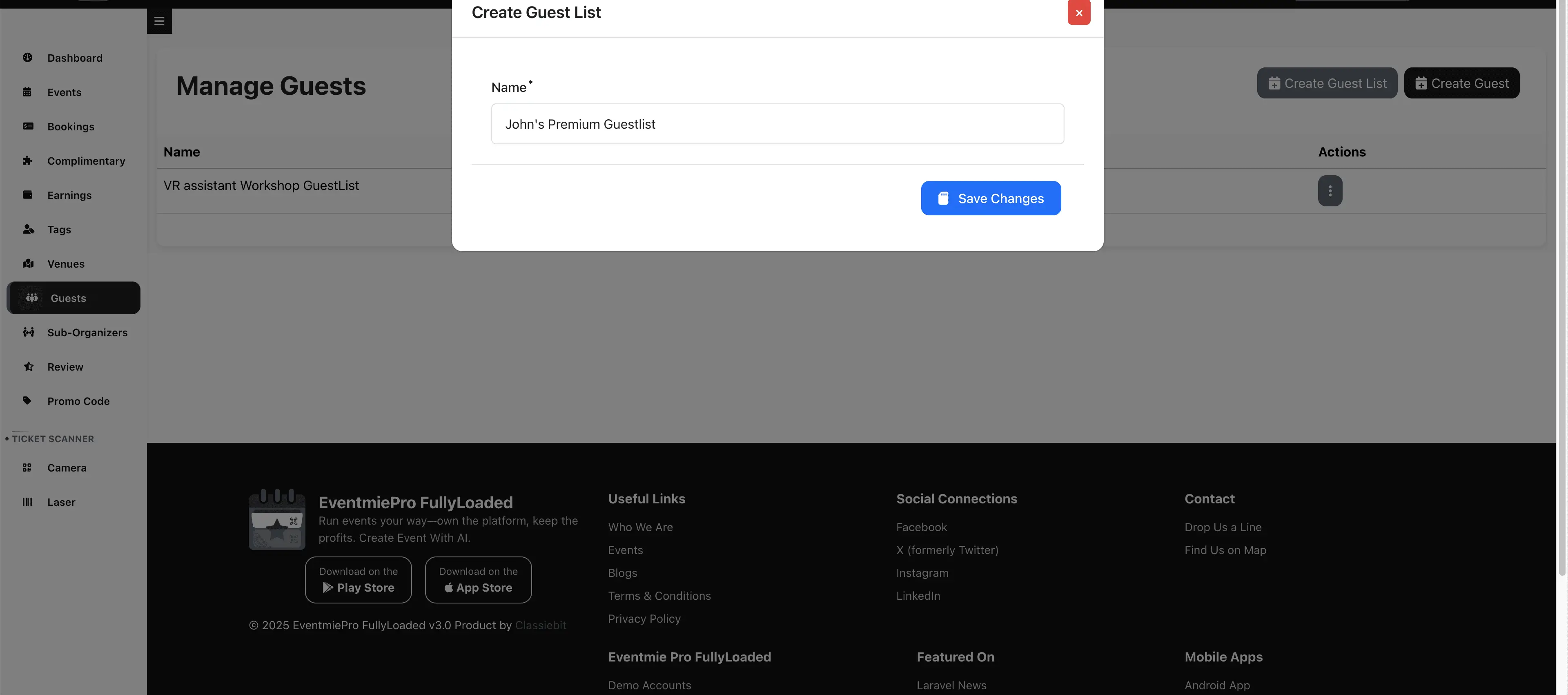Open the Create Guest List dialog
The width and height of the screenshot is (1568, 695).
[x=1327, y=83]
